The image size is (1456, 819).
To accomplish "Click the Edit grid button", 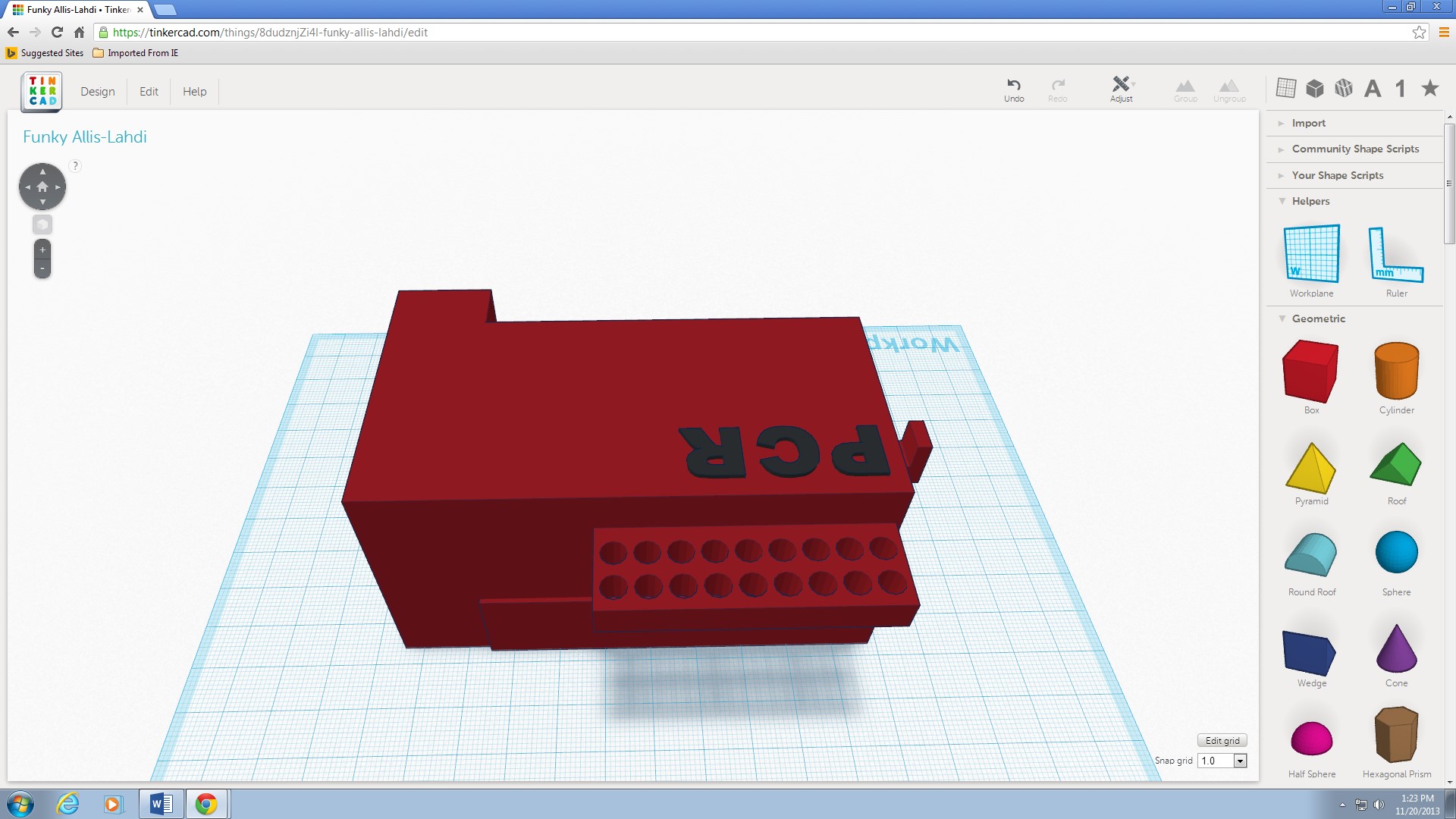I will tap(1222, 741).
